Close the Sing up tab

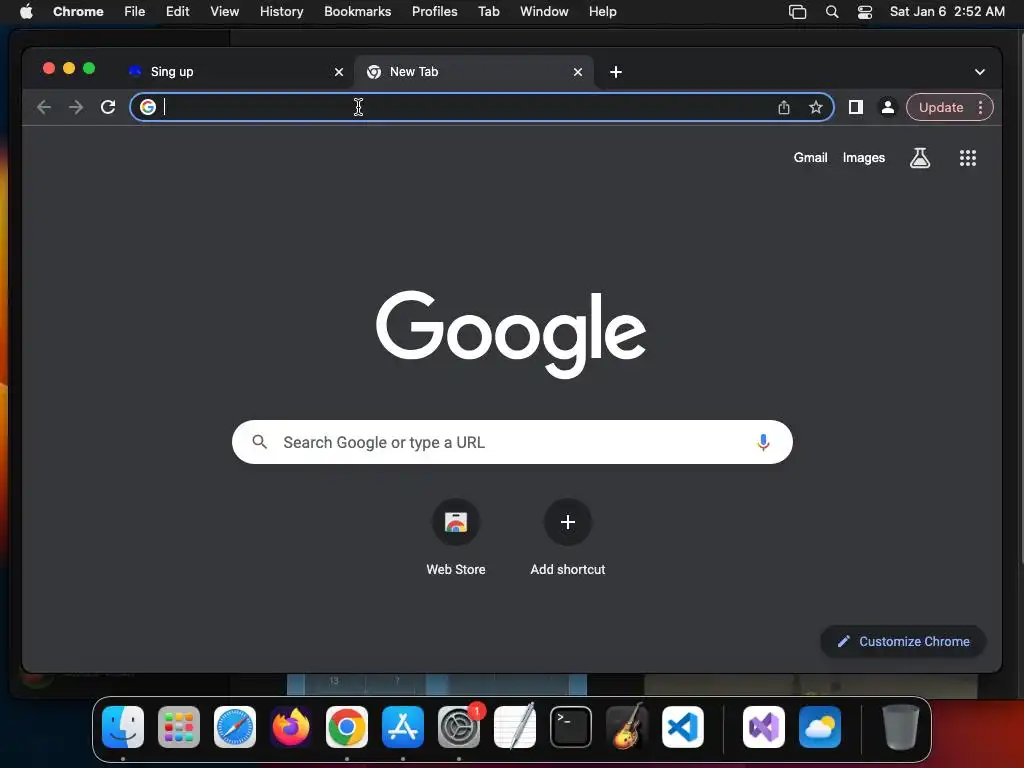pos(339,72)
